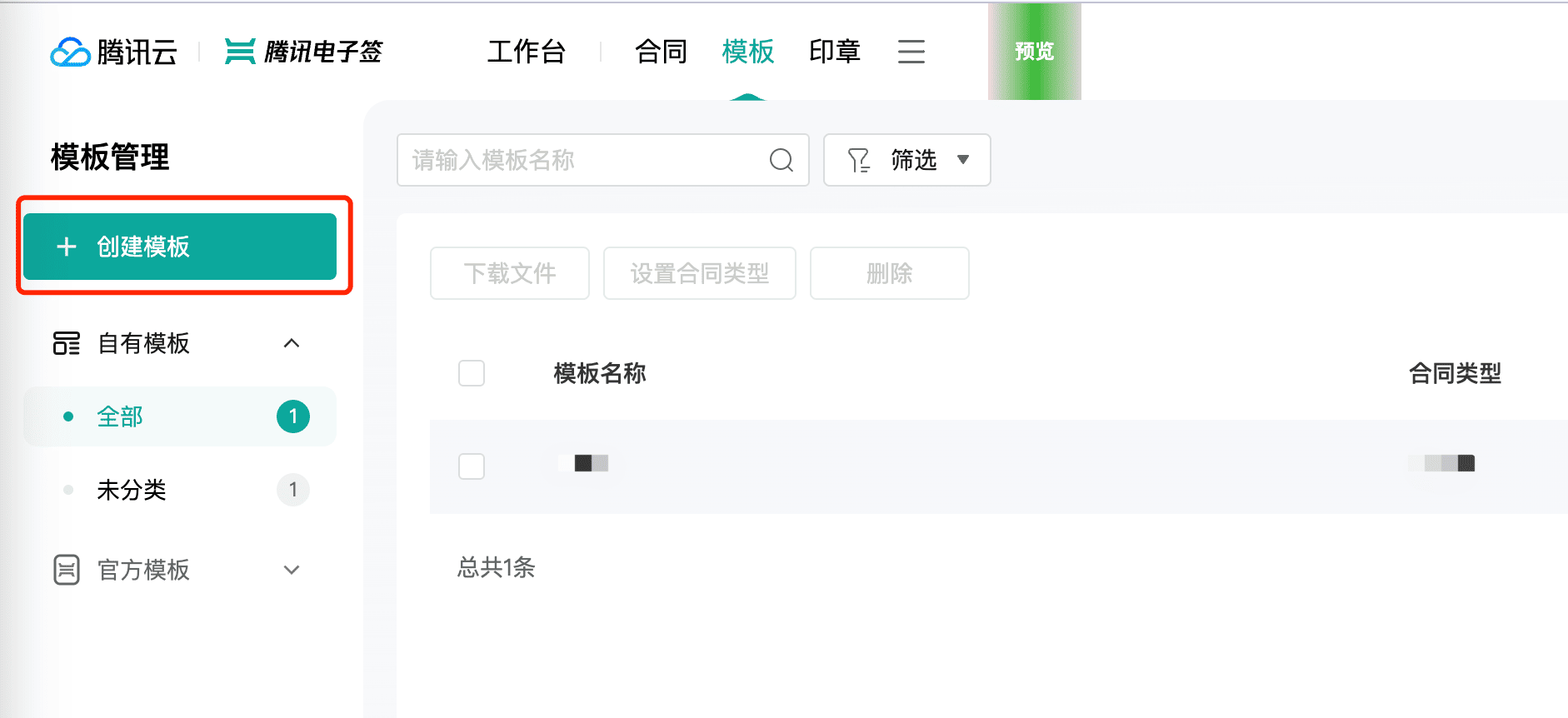1568x718 pixels.
Task: Click the Tencent Cloud logo icon
Action: 71,52
